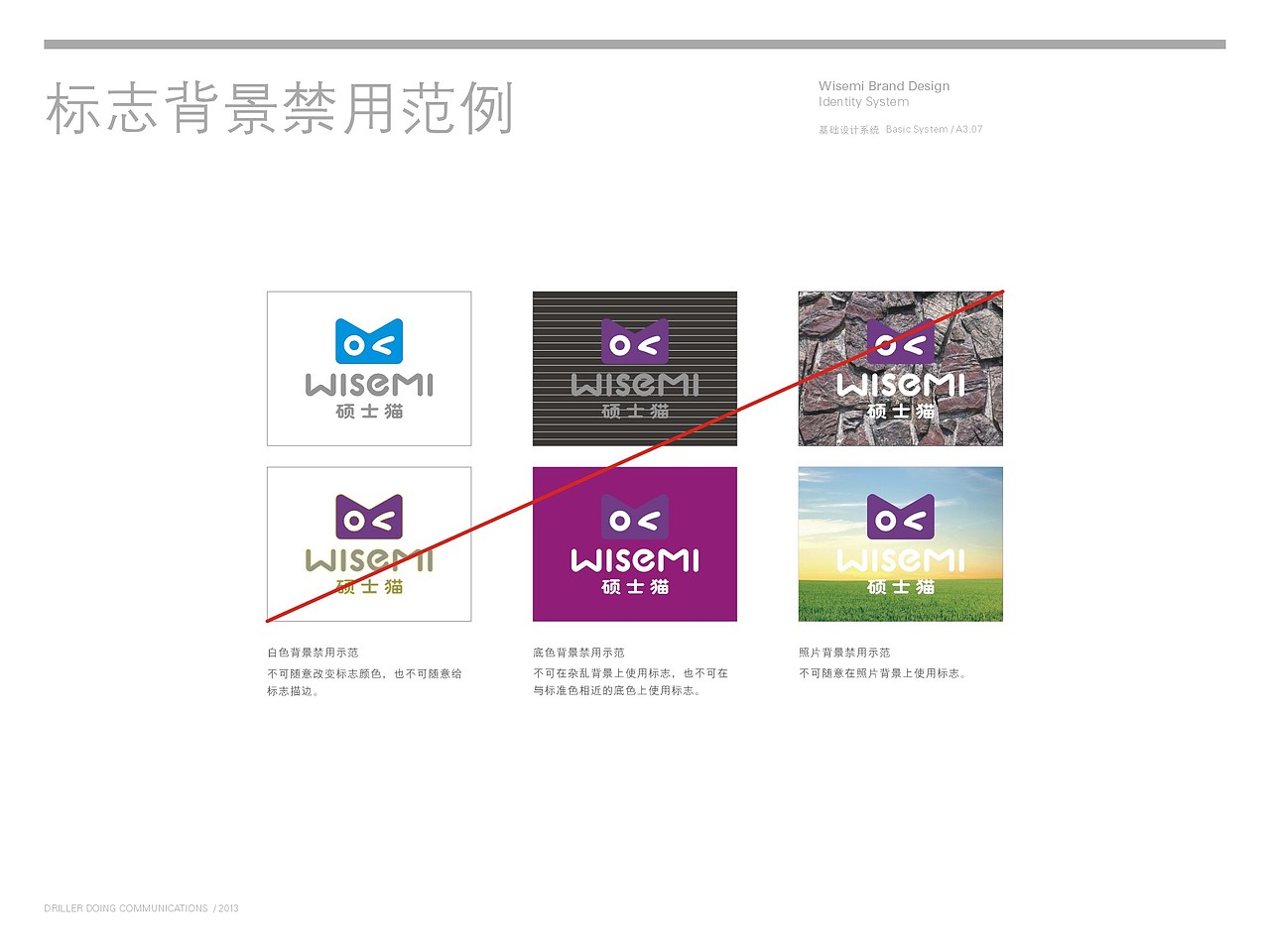Click the blue cat logo icon on white background
Image resolution: width=1270 pixels, height=952 pixels.
(369, 341)
